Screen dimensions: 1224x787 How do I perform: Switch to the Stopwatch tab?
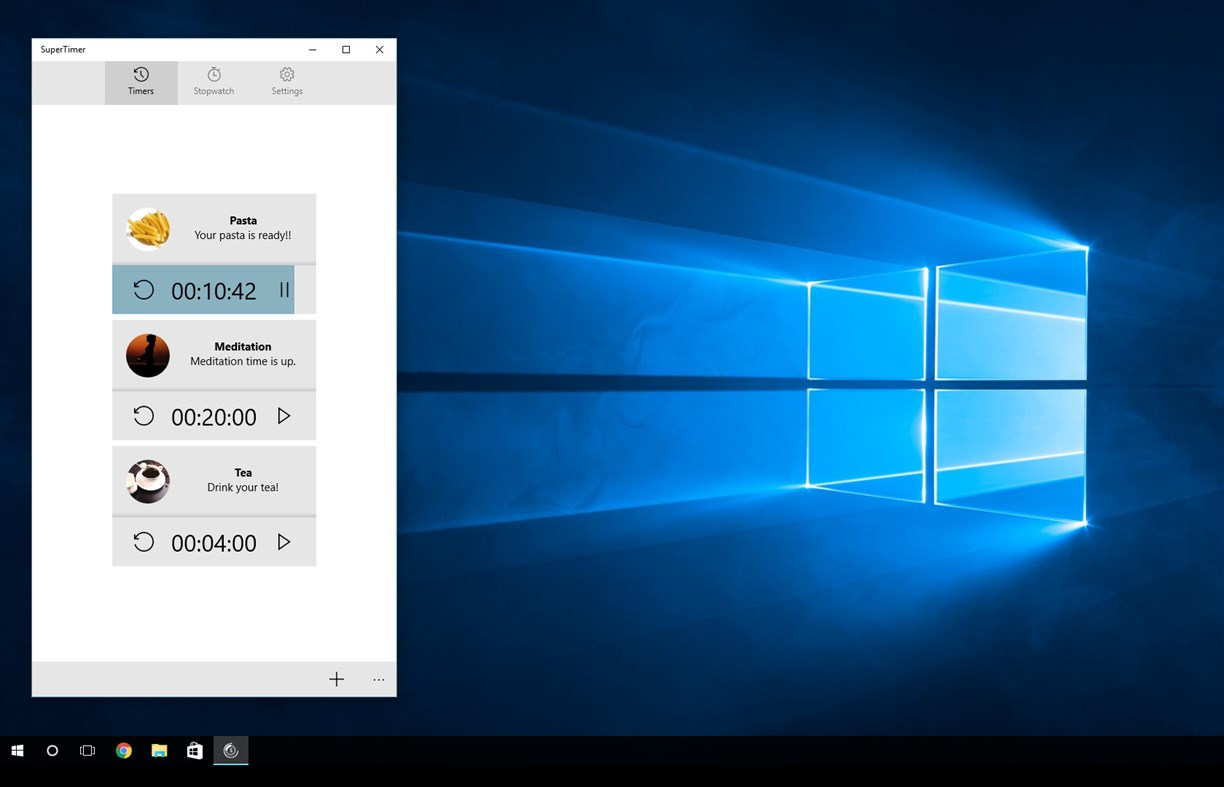pos(213,80)
